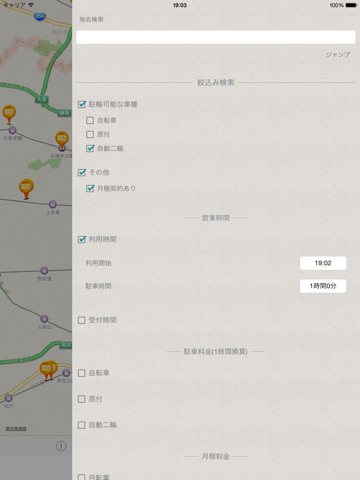Open the map info button

61,446
